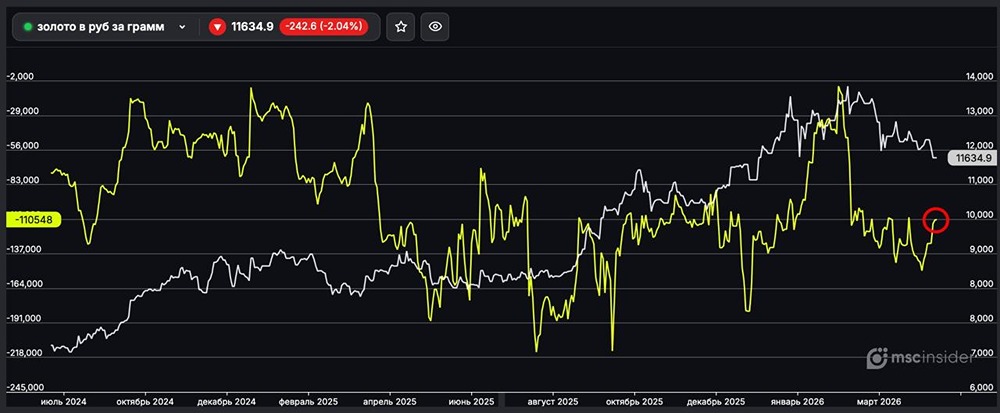The height and width of the screenshot is (413, 1000).
Task: Select 'январь 2026' on the time axis
Action: (799, 401)
